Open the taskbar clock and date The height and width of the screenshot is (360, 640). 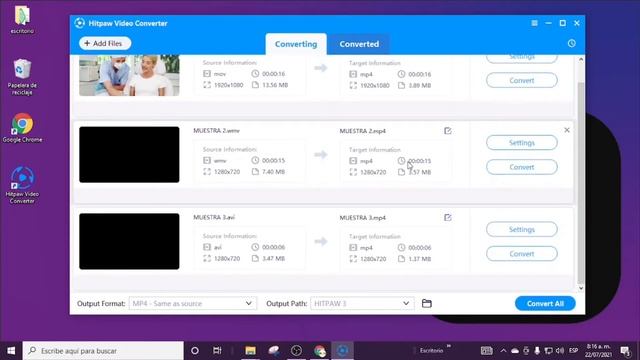(598, 351)
